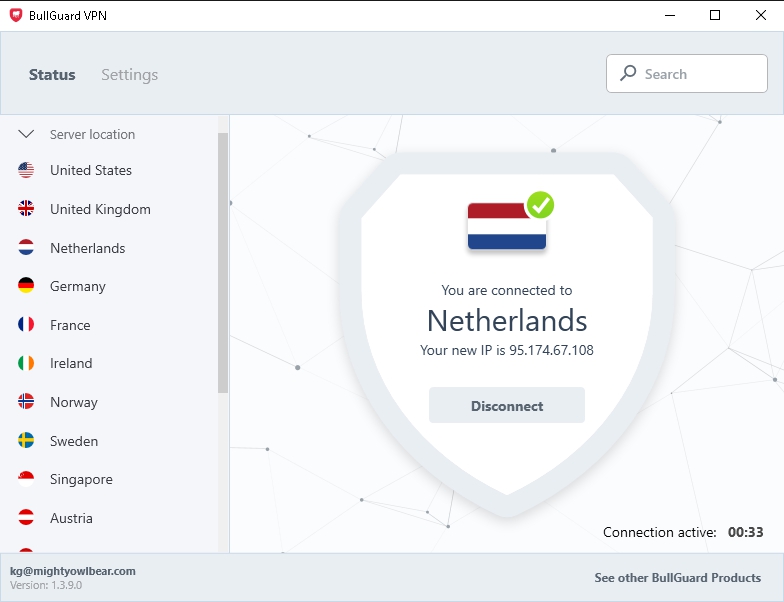
Task: Collapse the Server location chevron
Action: [26, 134]
